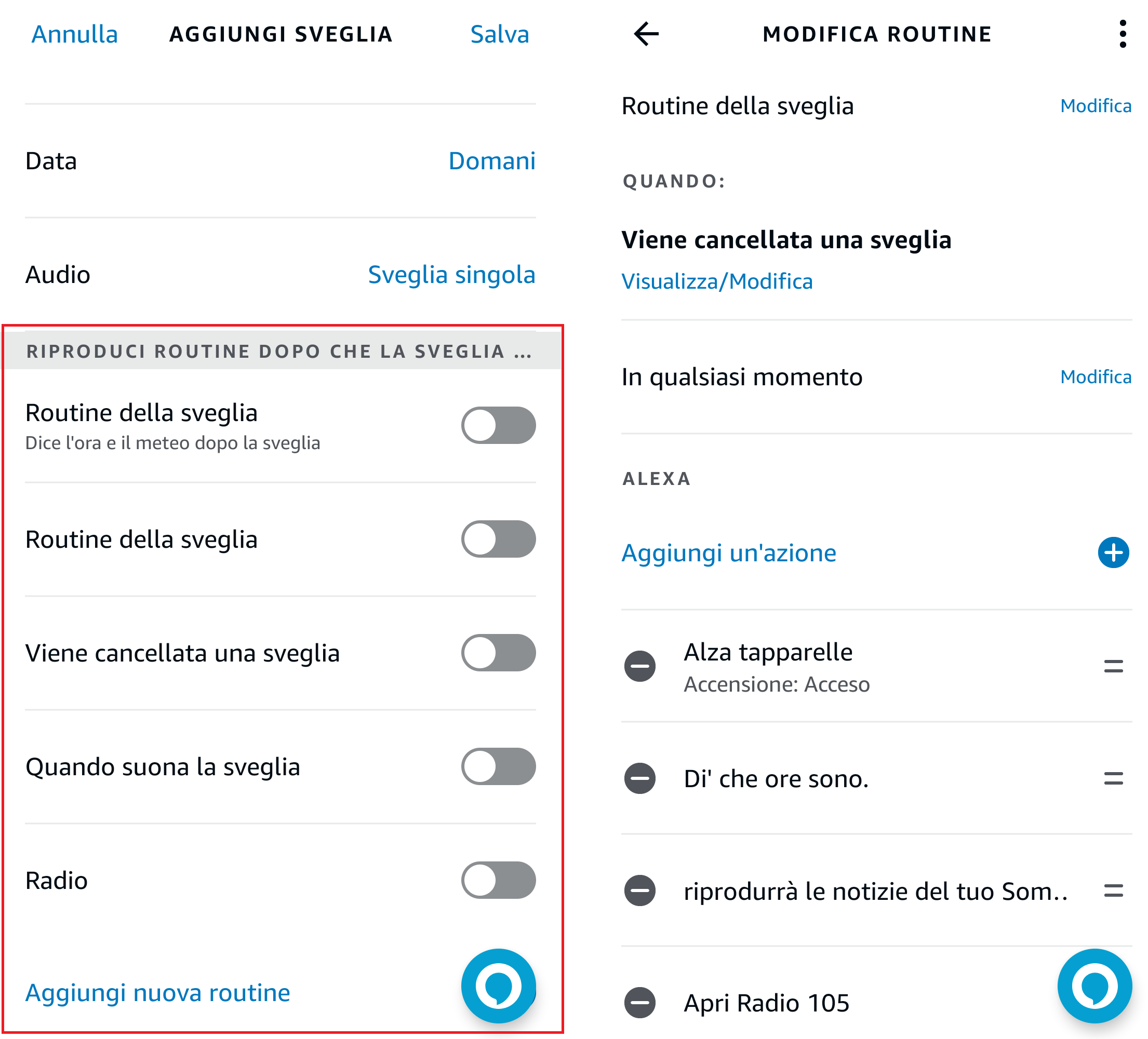The height and width of the screenshot is (1039, 1148).
Task: Click the blue plus add action icon
Action: click(1113, 552)
